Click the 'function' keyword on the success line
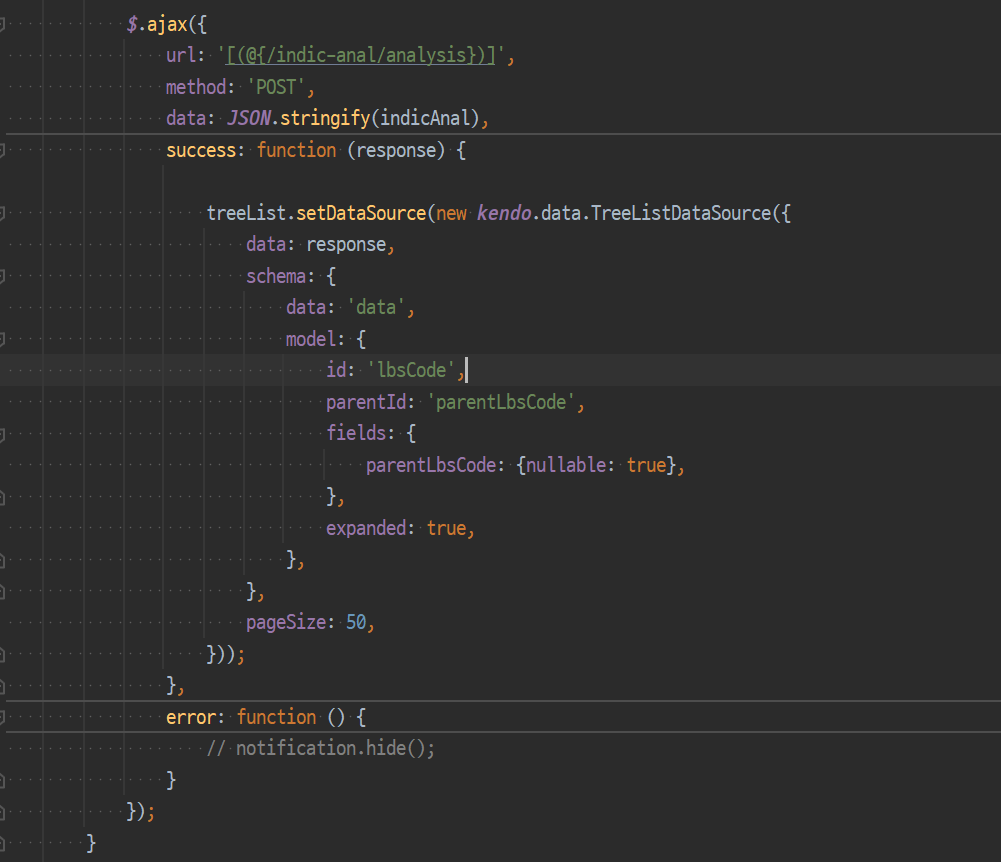This screenshot has width=1001, height=862. click(296, 151)
